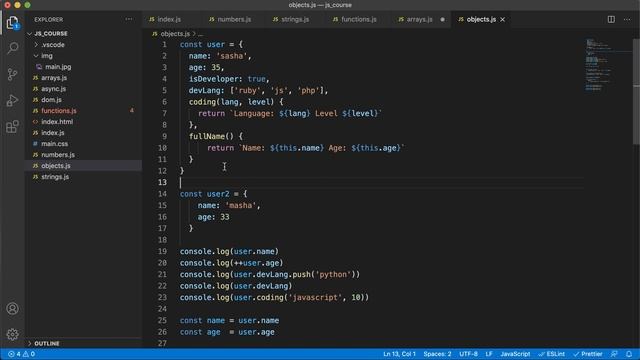The image size is (640, 360).
Task: Click objects.js in the breadcrumb
Action: click(175, 34)
